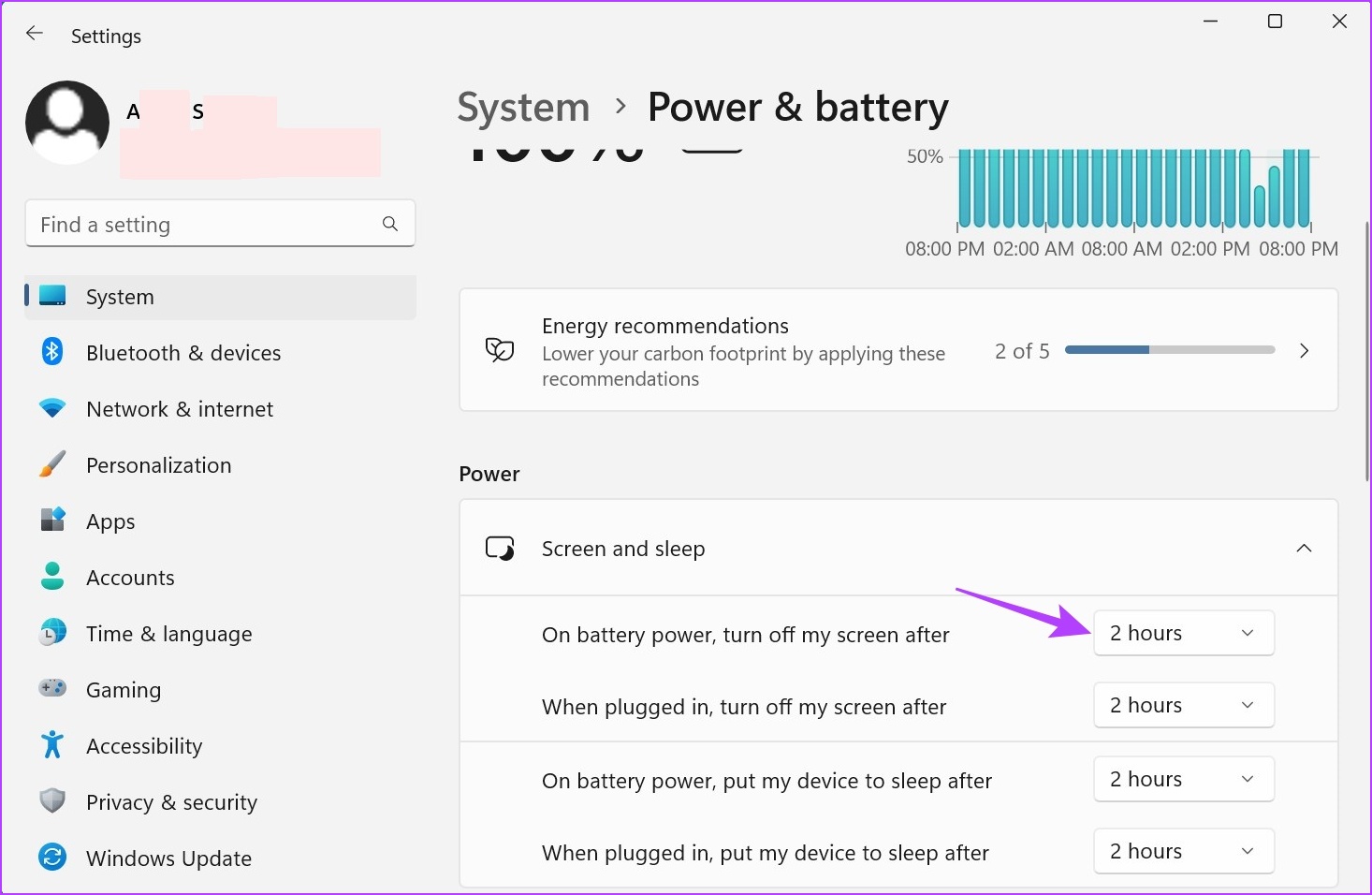Viewport: 1372px width, 895px height.
Task: Open dropdown for battery sleep time
Action: 1184,779
